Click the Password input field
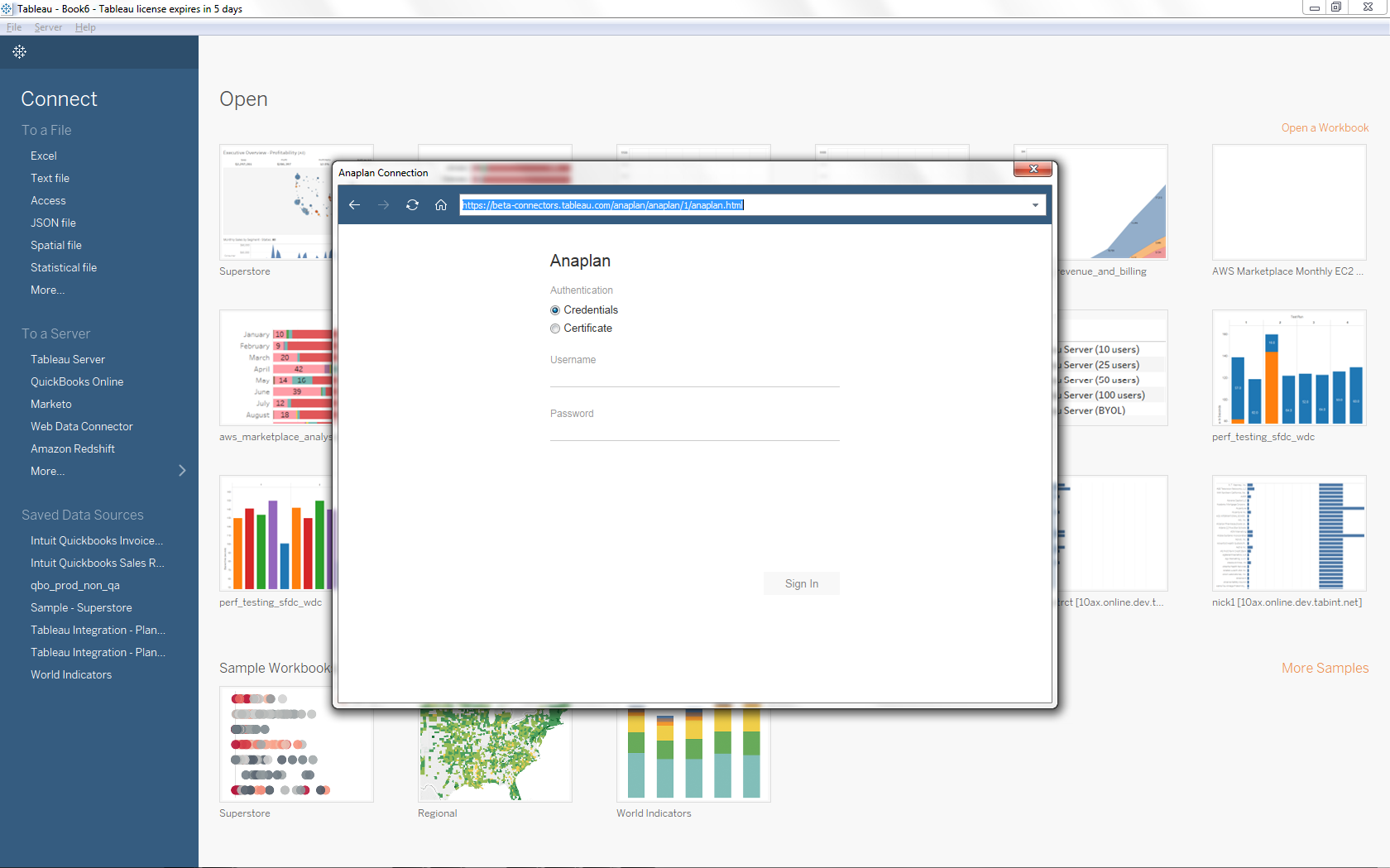The width and height of the screenshot is (1390, 868). coord(694,431)
